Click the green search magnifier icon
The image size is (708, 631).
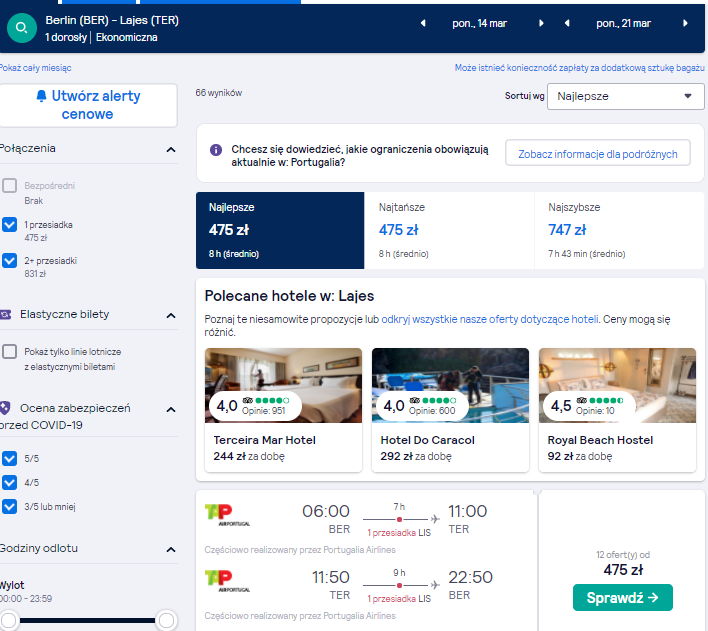[22, 28]
